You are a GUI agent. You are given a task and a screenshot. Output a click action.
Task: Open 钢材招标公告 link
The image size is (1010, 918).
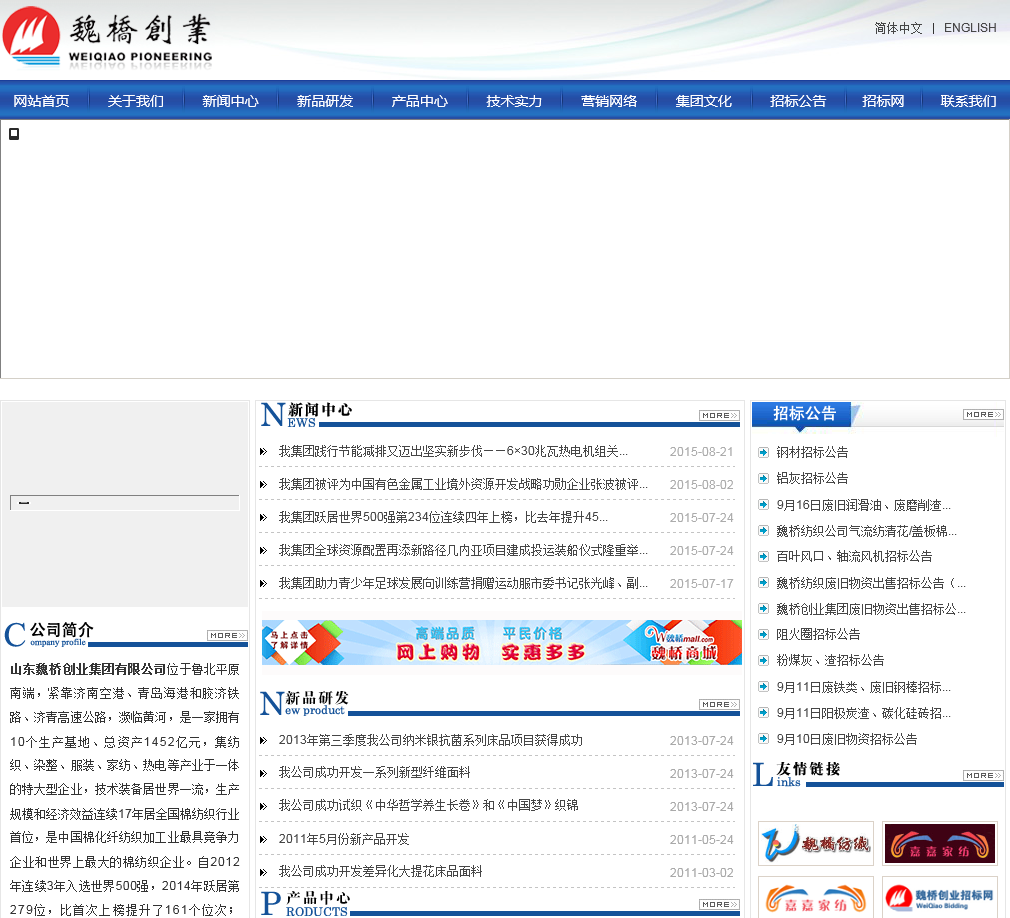(x=812, y=452)
